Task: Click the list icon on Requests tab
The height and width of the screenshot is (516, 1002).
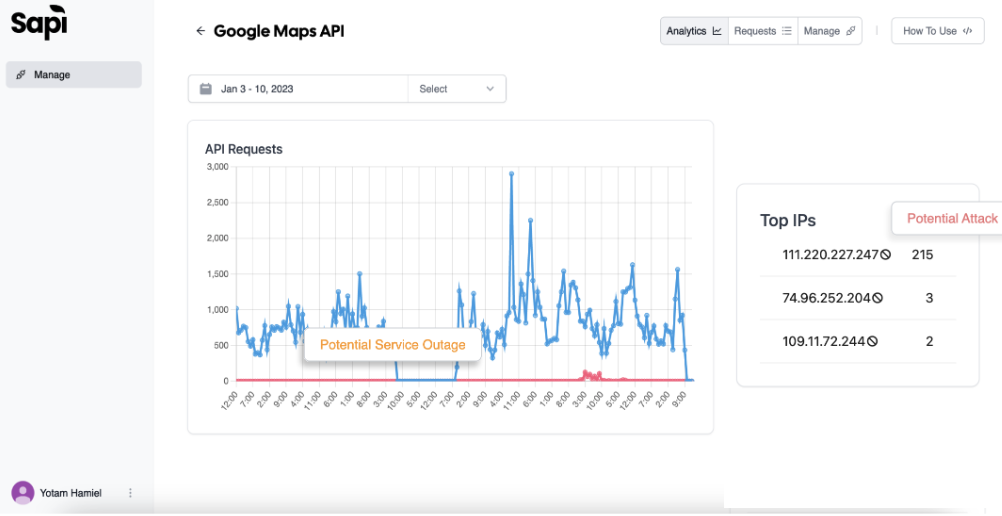Action: tap(787, 31)
